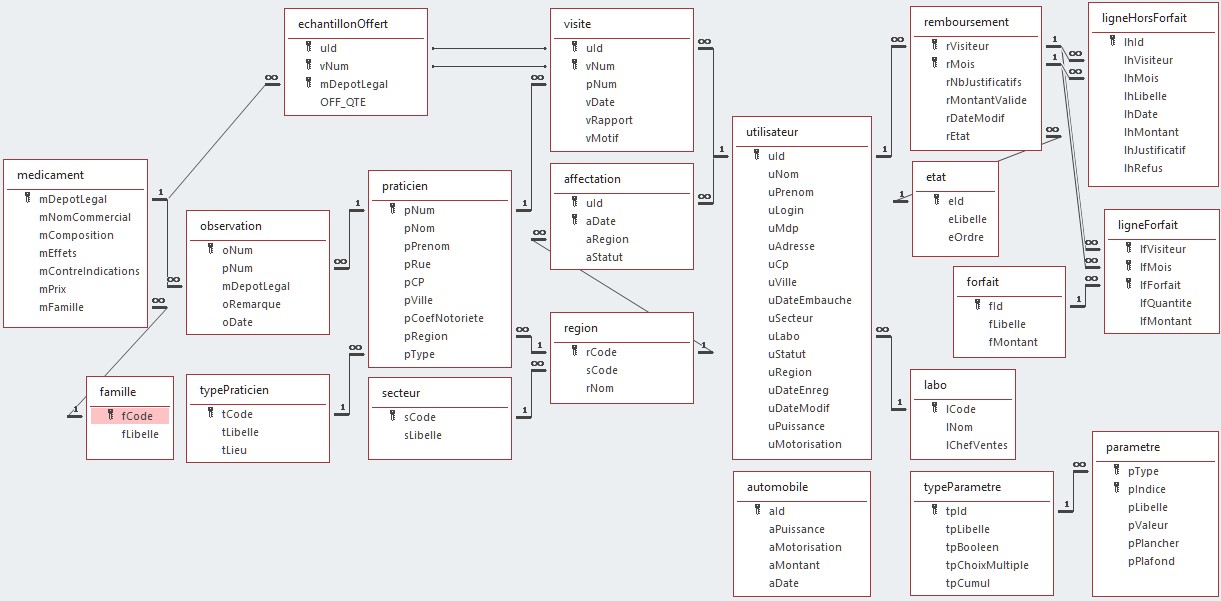This screenshot has width=1221, height=601.
Task: Click the aStatut field in affectation table
Action: (x=606, y=257)
